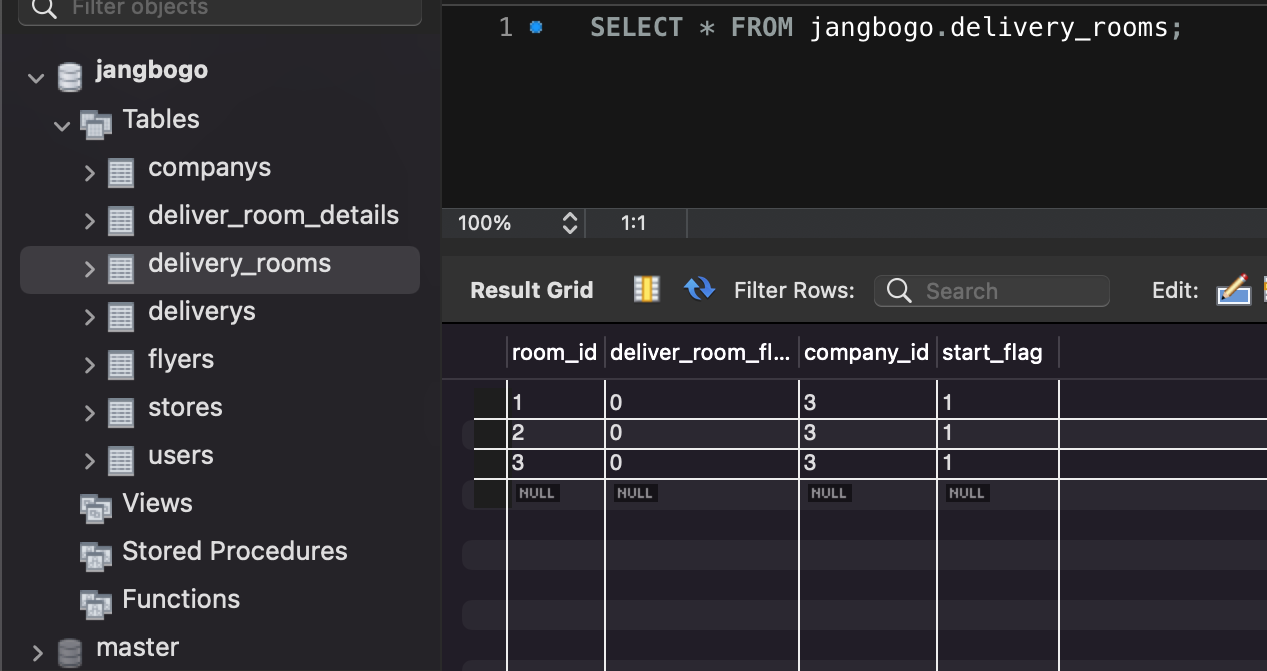This screenshot has width=1267, height=671.
Task: Click the Stored Procedures folder icon
Action: 96,556
